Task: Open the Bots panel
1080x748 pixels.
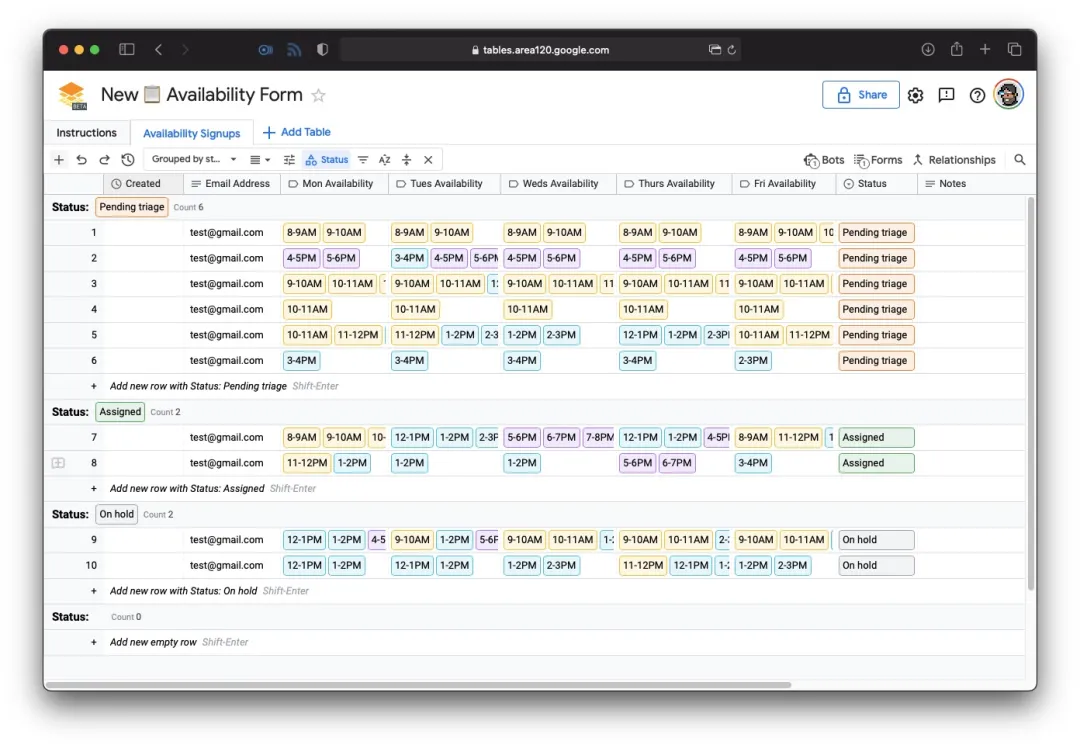Action: tap(824, 160)
